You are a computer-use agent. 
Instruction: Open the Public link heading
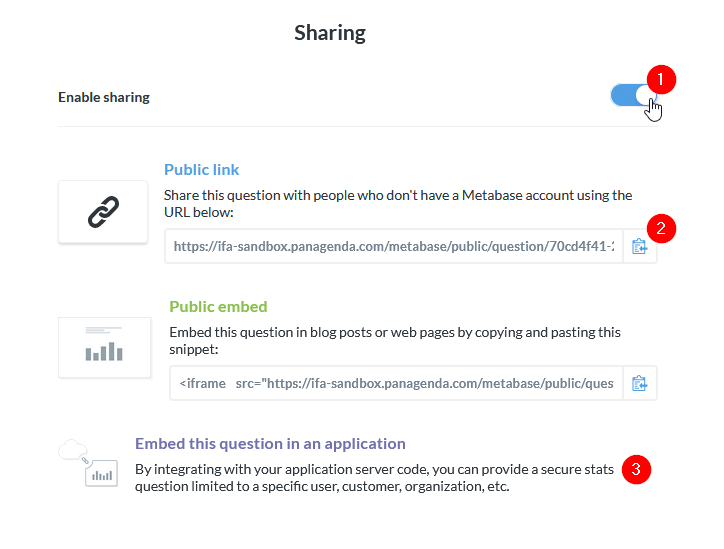tap(202, 170)
